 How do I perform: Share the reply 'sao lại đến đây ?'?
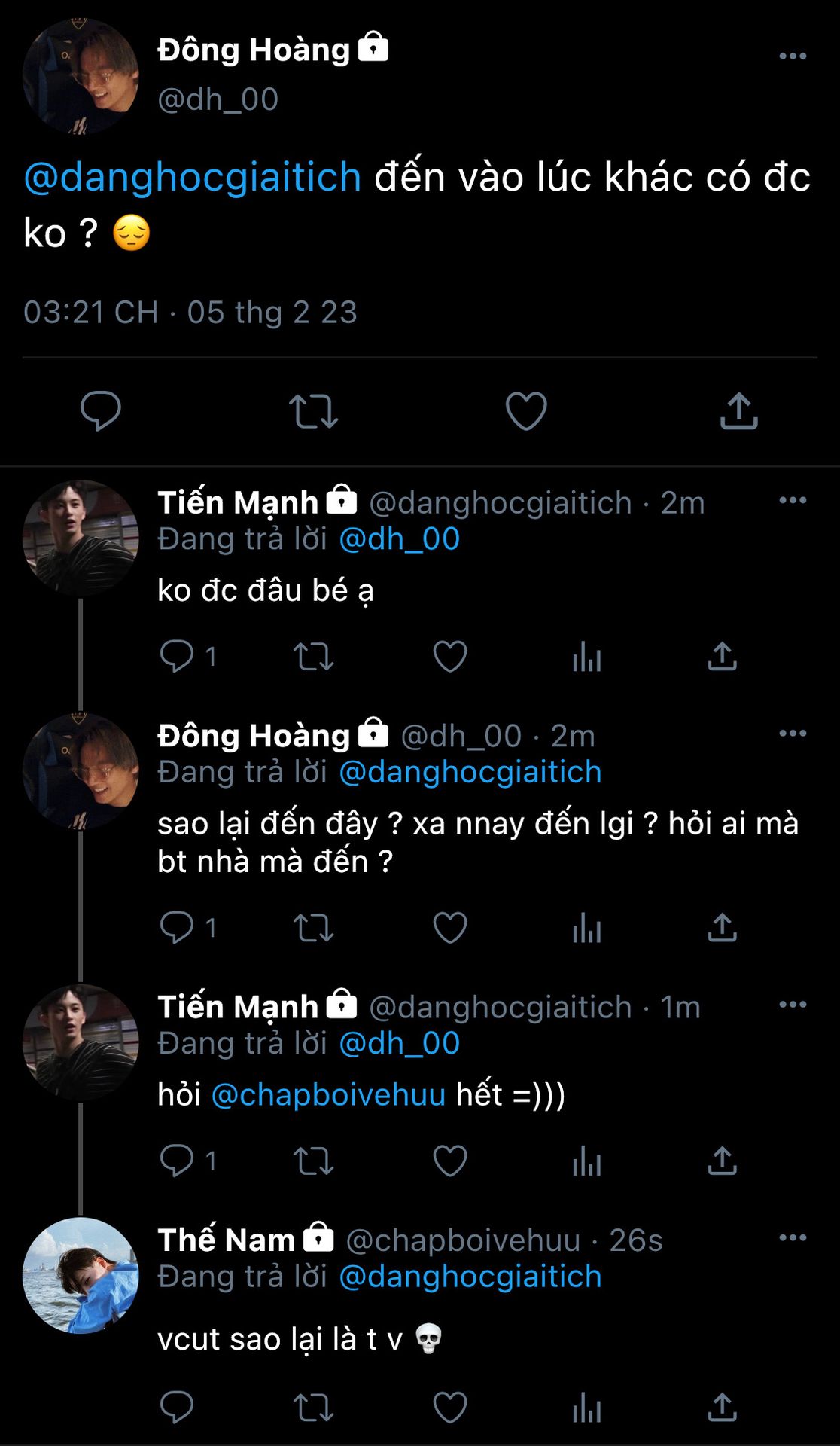722,928
